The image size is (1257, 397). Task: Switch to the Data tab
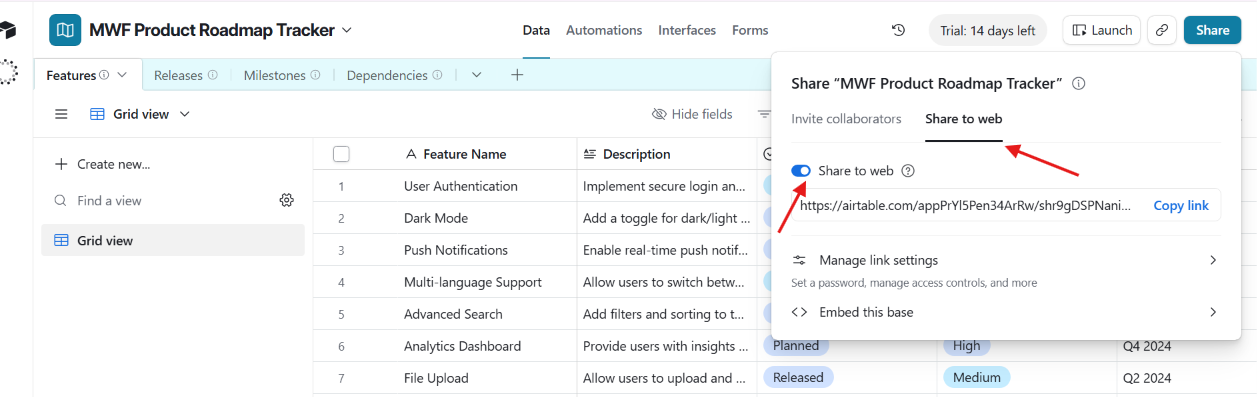click(x=536, y=30)
